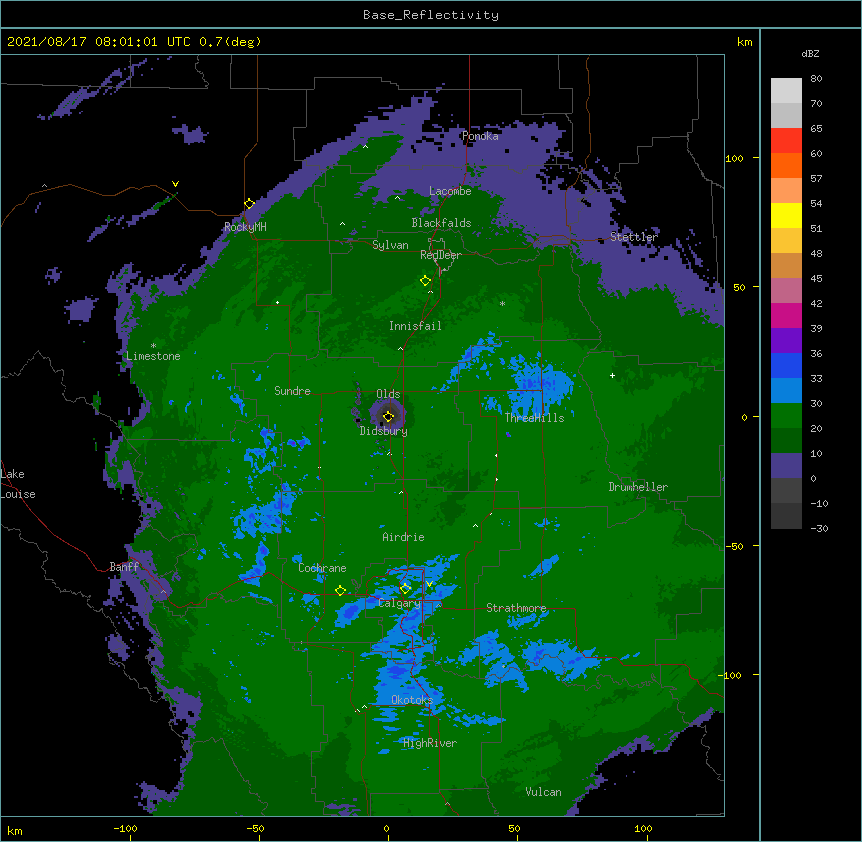Click the Ponoka city label

480,136
